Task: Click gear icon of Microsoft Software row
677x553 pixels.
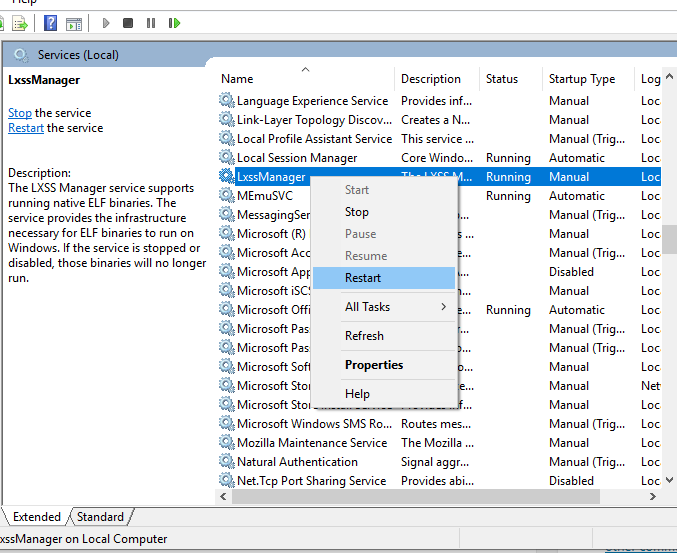Action: tap(226, 366)
